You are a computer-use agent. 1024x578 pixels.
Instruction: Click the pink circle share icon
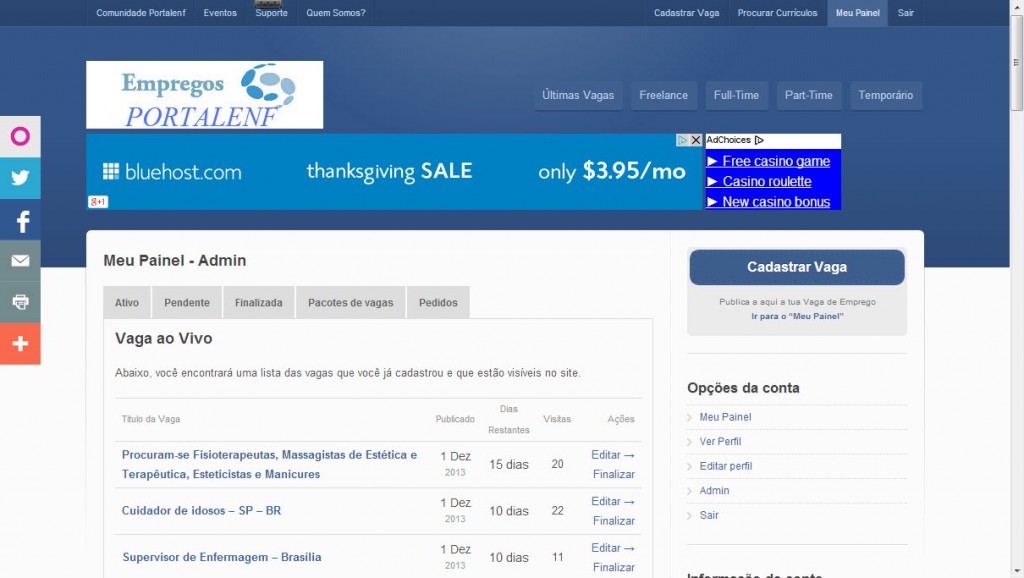click(x=20, y=136)
